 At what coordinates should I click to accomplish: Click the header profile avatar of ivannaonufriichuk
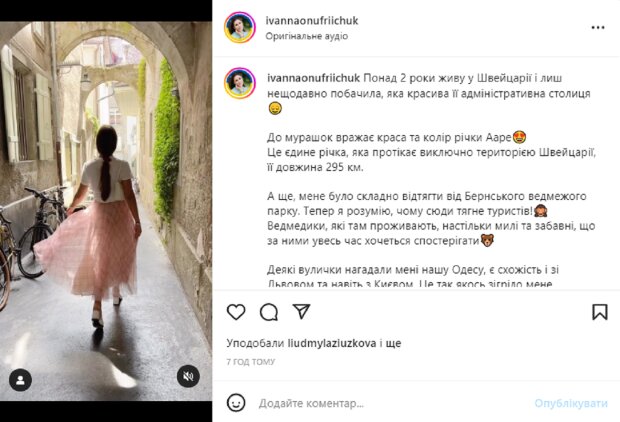coord(240,27)
